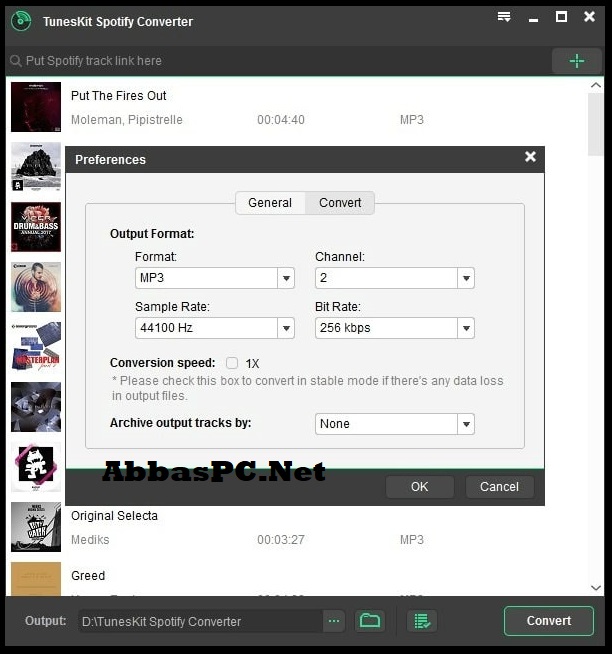612x654 pixels.
Task: Select the Convert tab in Preferences
Action: (x=340, y=203)
